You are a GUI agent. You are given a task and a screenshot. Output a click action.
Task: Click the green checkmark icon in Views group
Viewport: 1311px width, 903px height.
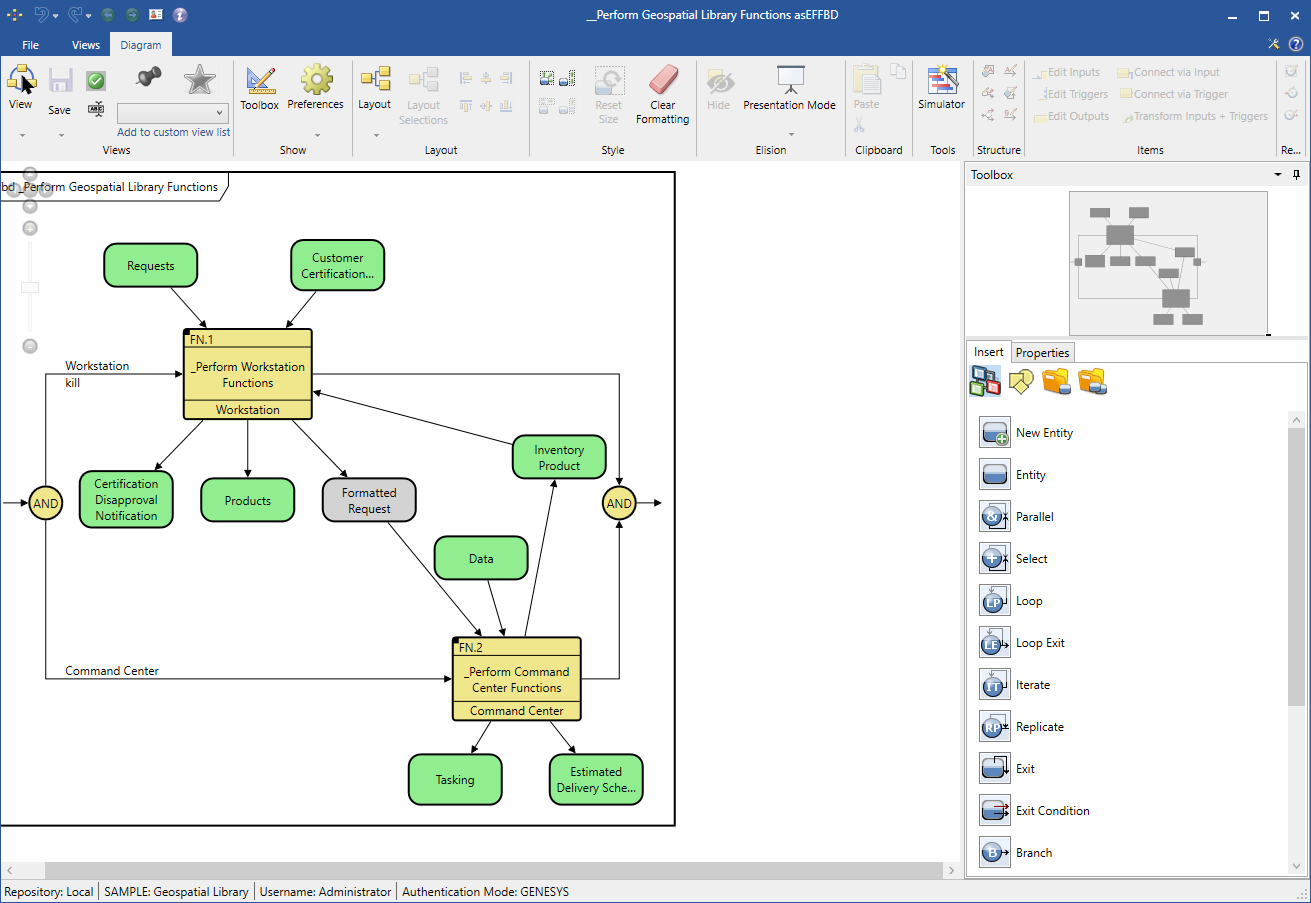pyautogui.click(x=96, y=81)
